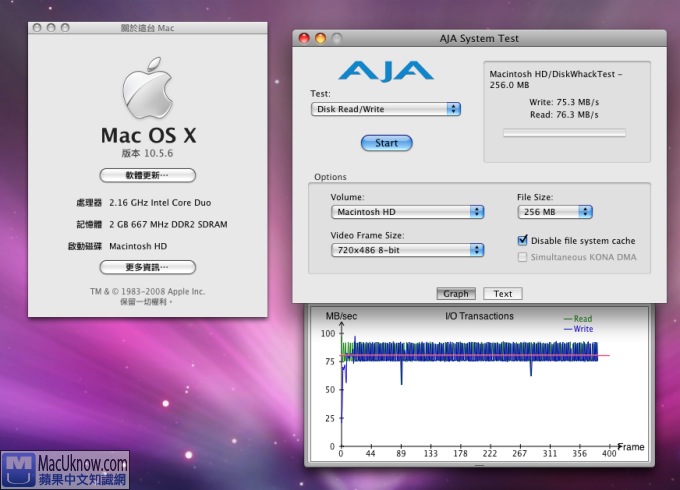
Task: Click the startup disk text Macintosh HD
Action: (138, 246)
